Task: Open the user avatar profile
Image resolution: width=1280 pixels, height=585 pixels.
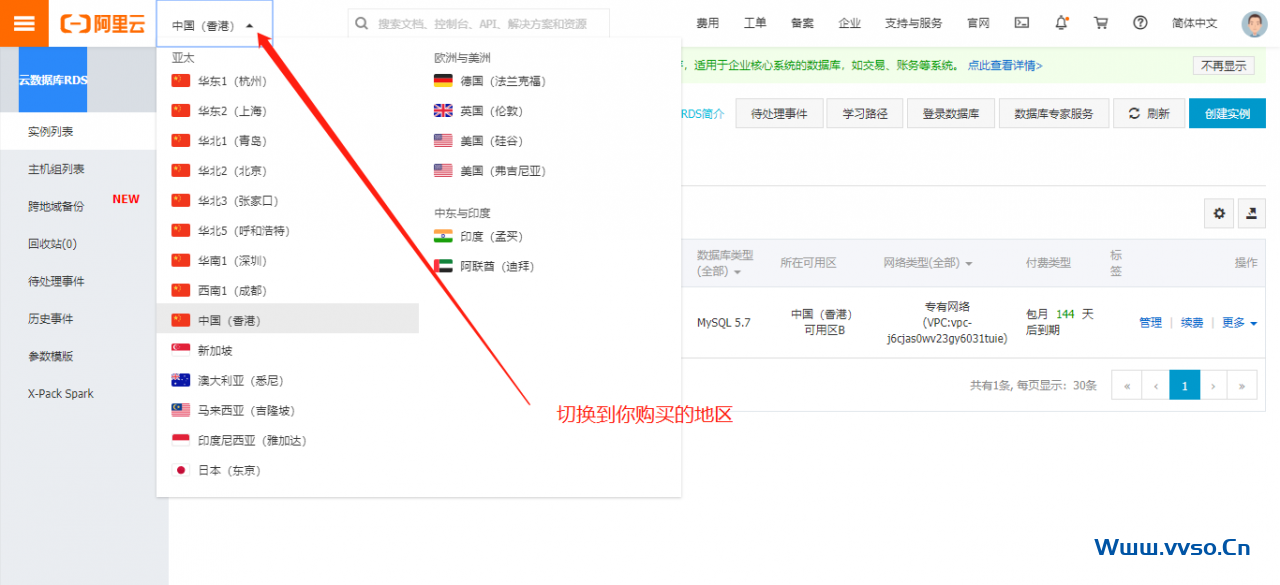Action: [1253, 24]
